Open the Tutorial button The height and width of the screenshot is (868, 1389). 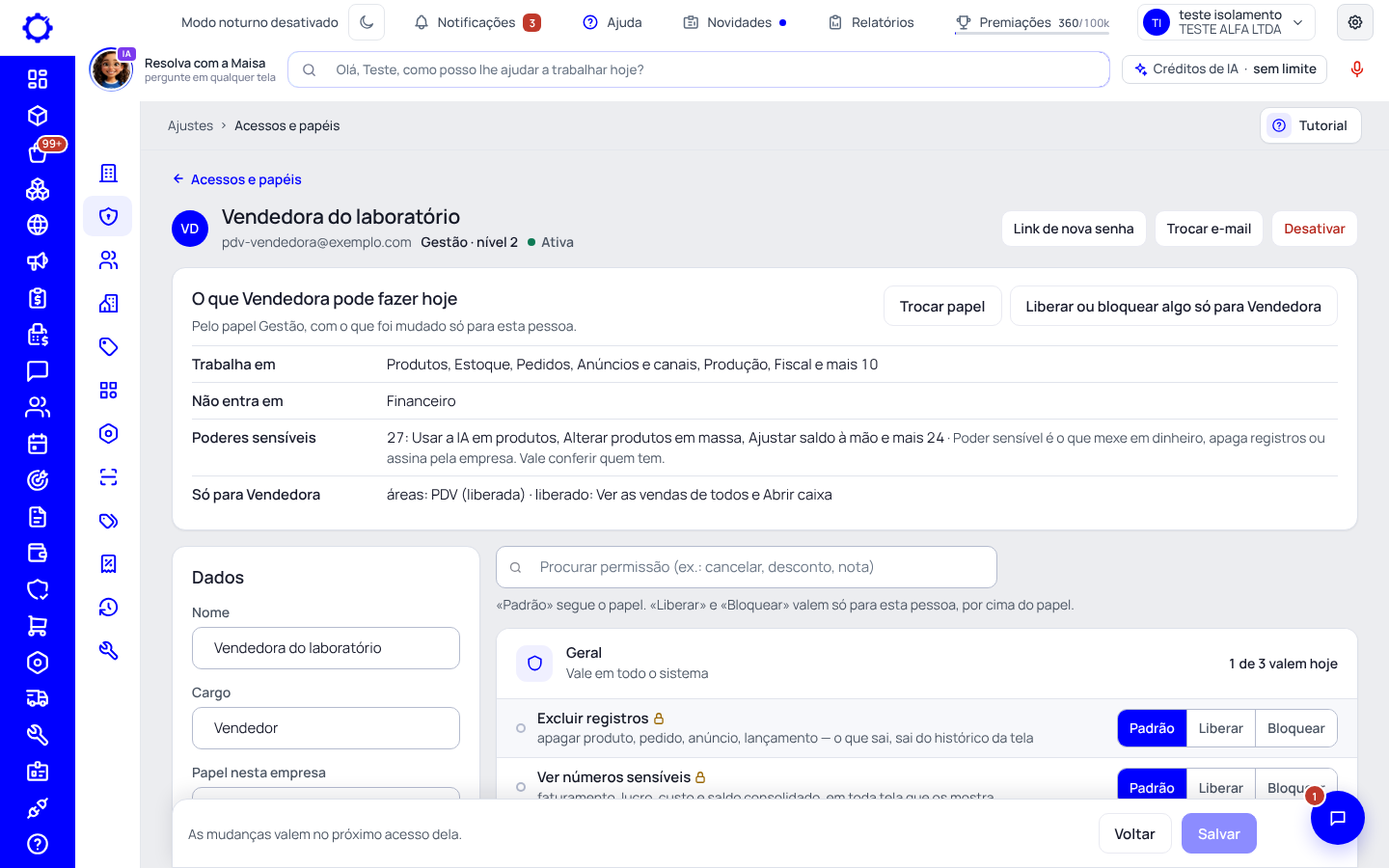1310,125
